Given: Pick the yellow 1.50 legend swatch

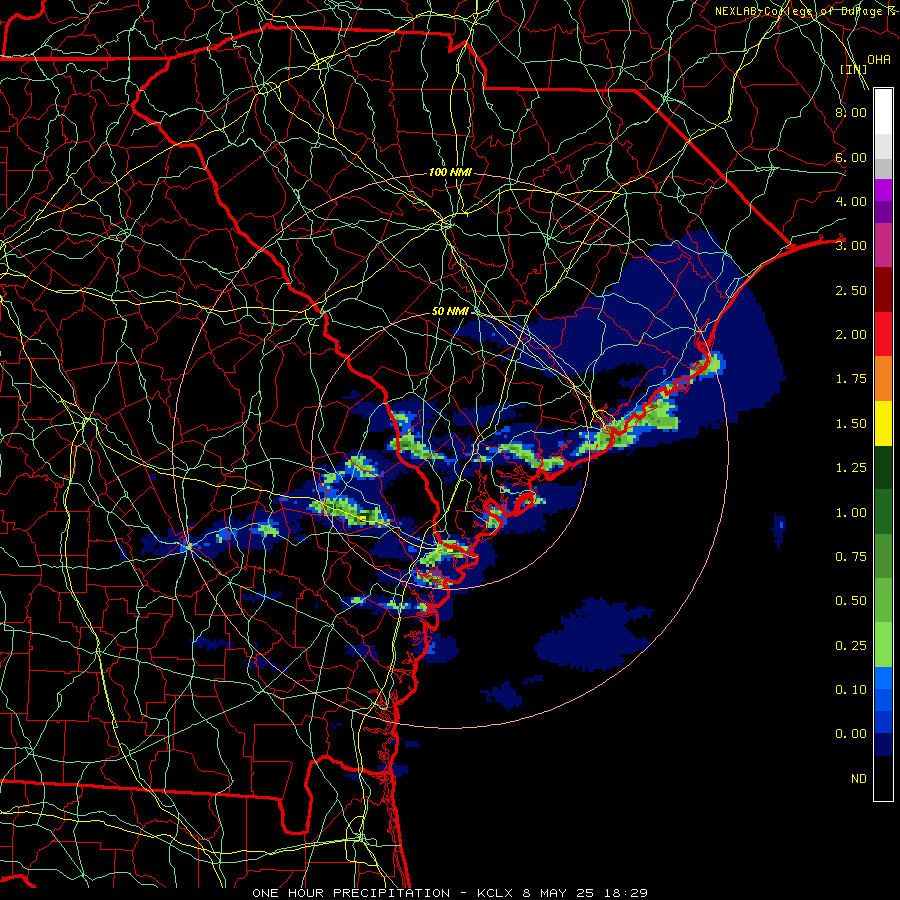Looking at the screenshot, I should 883,423.
